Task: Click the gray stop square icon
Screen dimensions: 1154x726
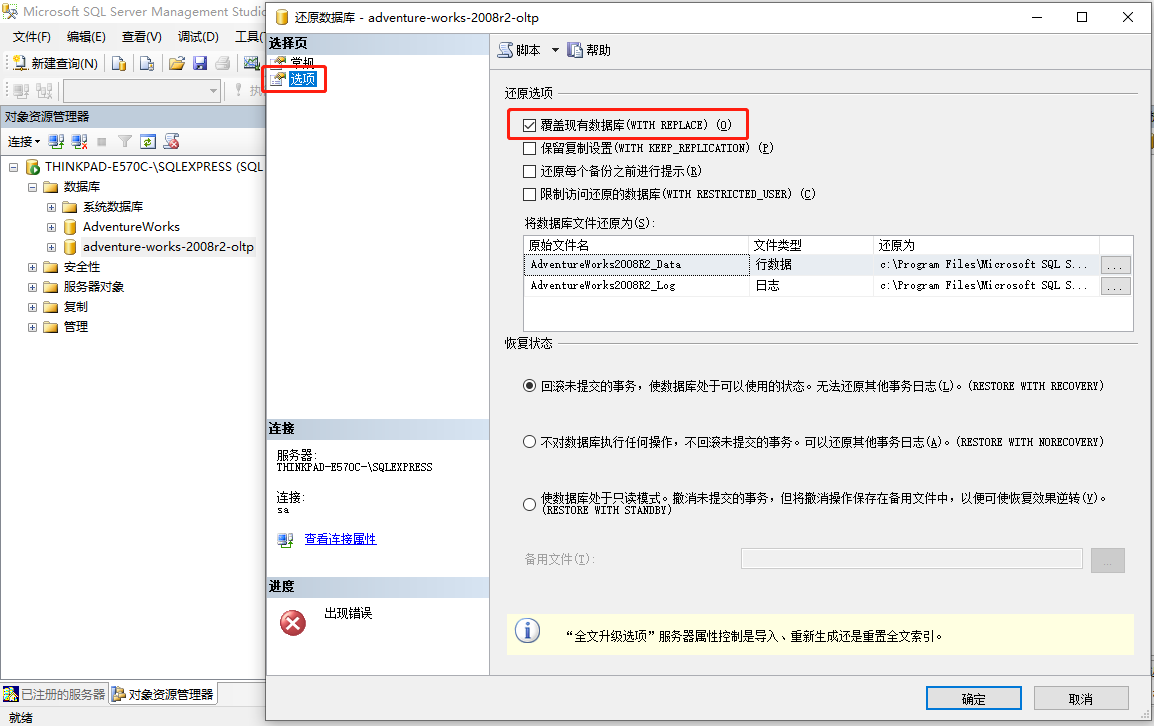Action: (x=102, y=141)
